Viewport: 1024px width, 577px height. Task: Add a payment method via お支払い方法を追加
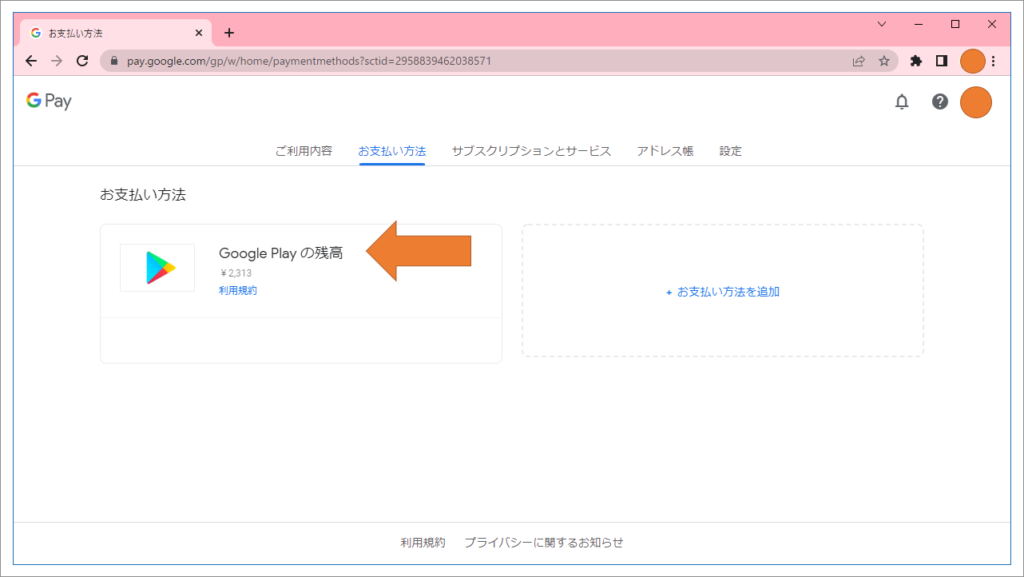[x=722, y=291]
